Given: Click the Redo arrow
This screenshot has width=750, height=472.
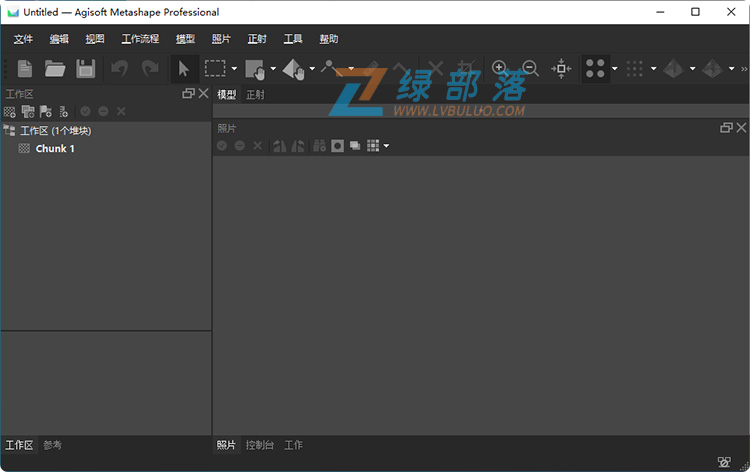Looking at the screenshot, I should pyautogui.click(x=150, y=68).
